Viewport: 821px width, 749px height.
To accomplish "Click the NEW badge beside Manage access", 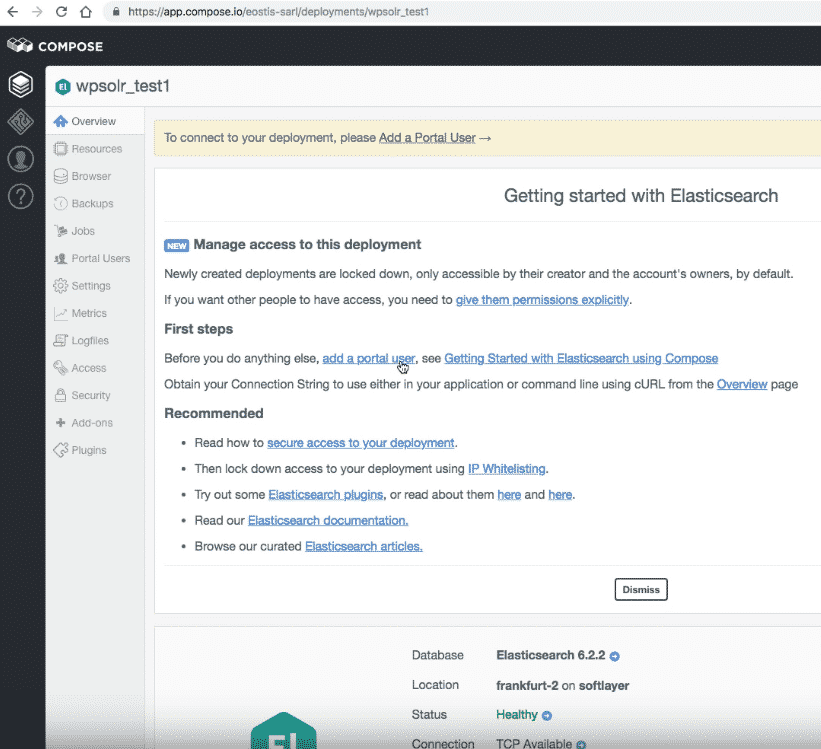I will (176, 246).
